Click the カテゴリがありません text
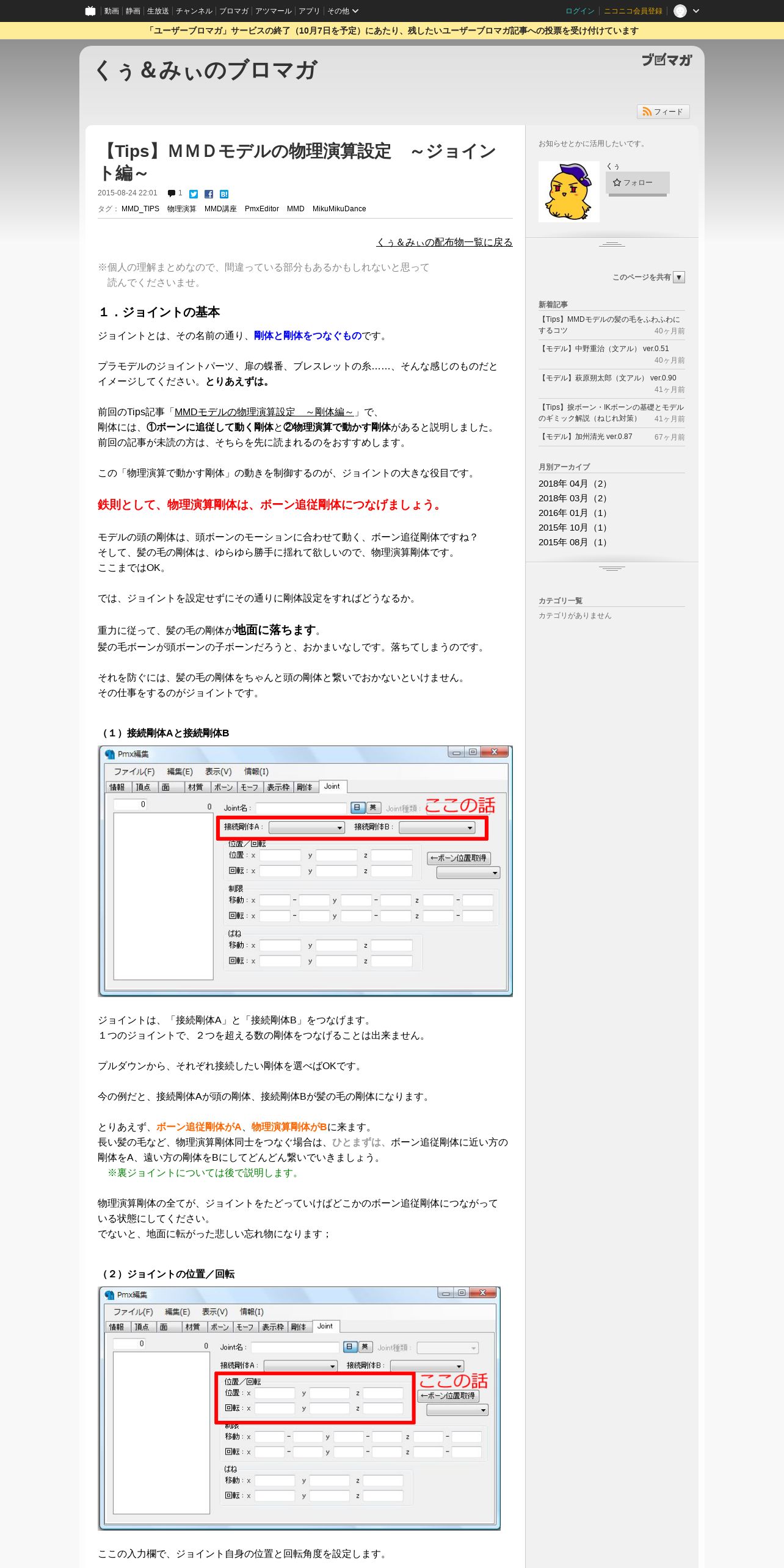 click(575, 615)
